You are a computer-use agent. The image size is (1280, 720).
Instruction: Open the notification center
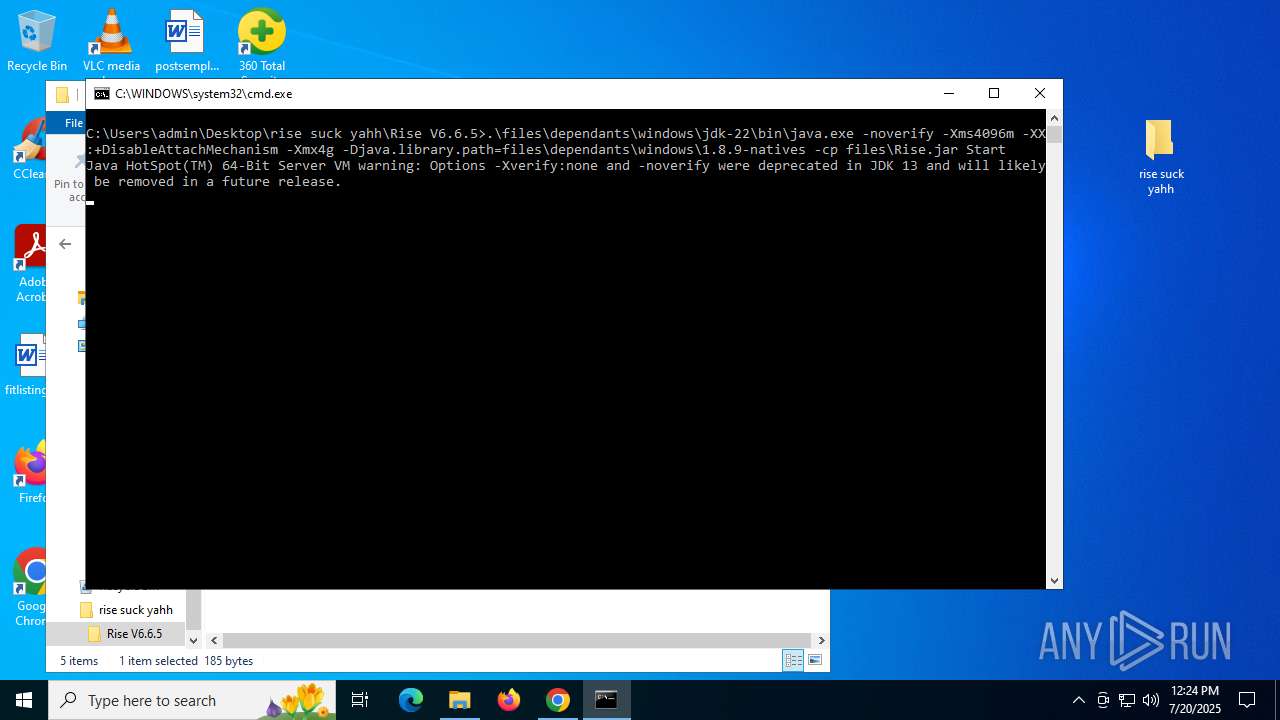[x=1247, y=700]
